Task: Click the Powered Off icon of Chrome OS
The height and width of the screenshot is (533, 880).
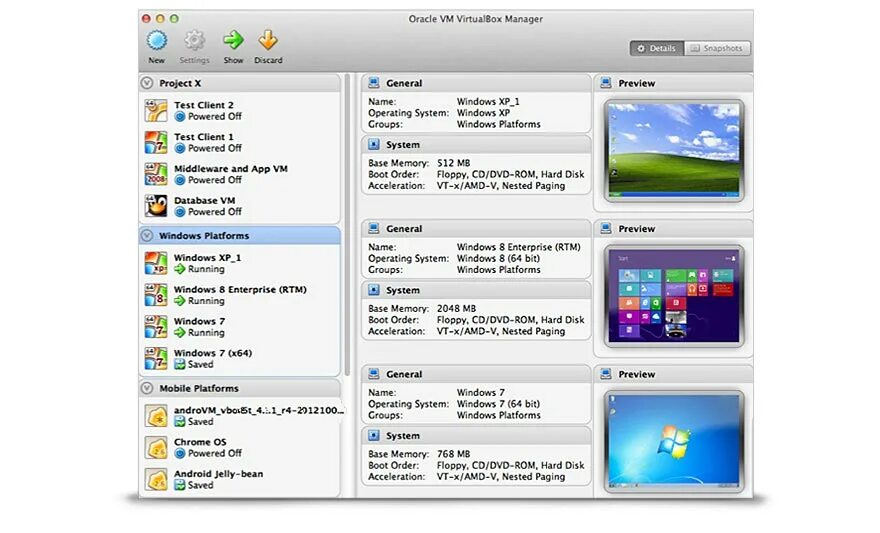Action: [x=180, y=453]
